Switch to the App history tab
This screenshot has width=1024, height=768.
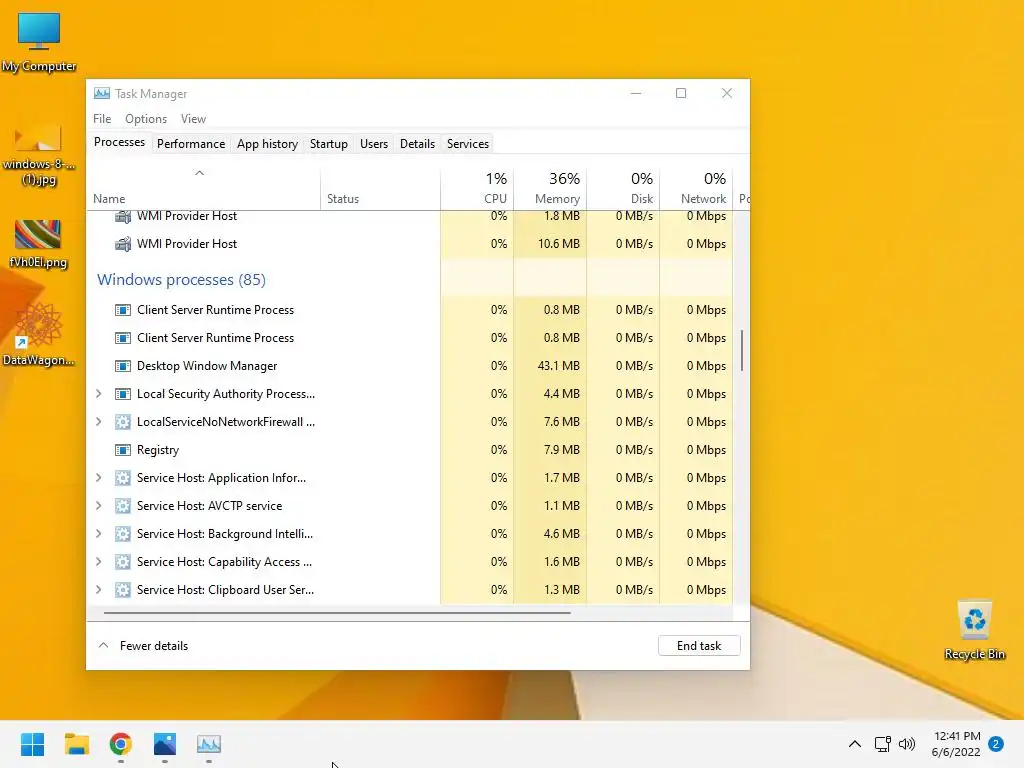click(267, 144)
